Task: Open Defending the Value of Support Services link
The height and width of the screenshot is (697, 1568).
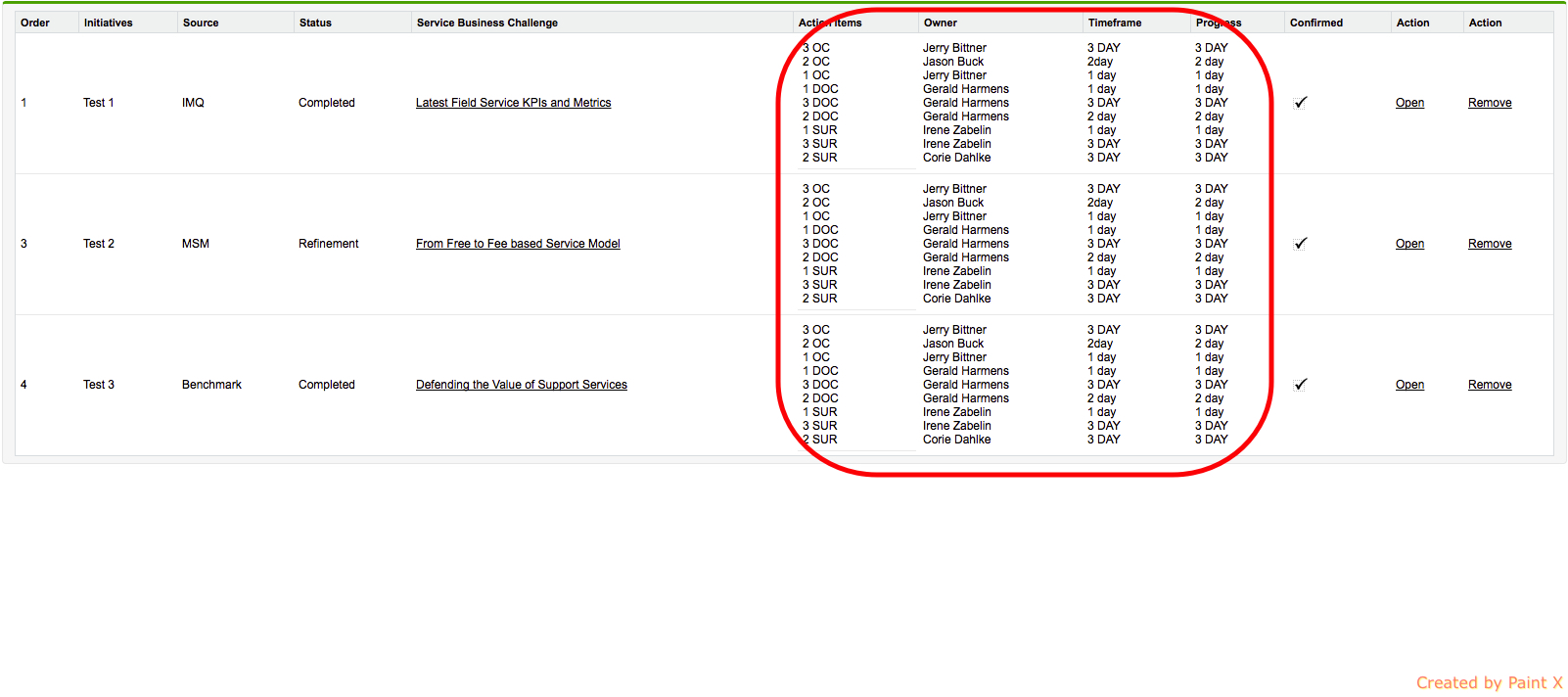Action: pyautogui.click(x=522, y=385)
